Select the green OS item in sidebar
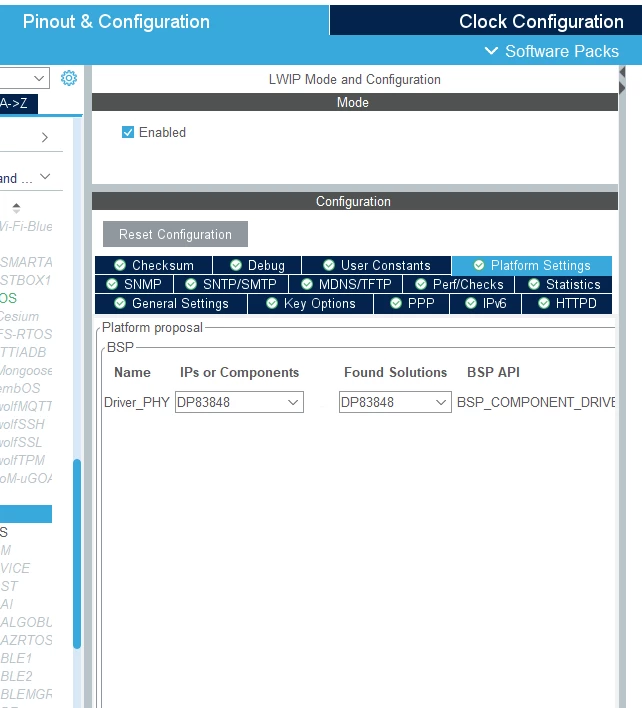 tap(9, 298)
